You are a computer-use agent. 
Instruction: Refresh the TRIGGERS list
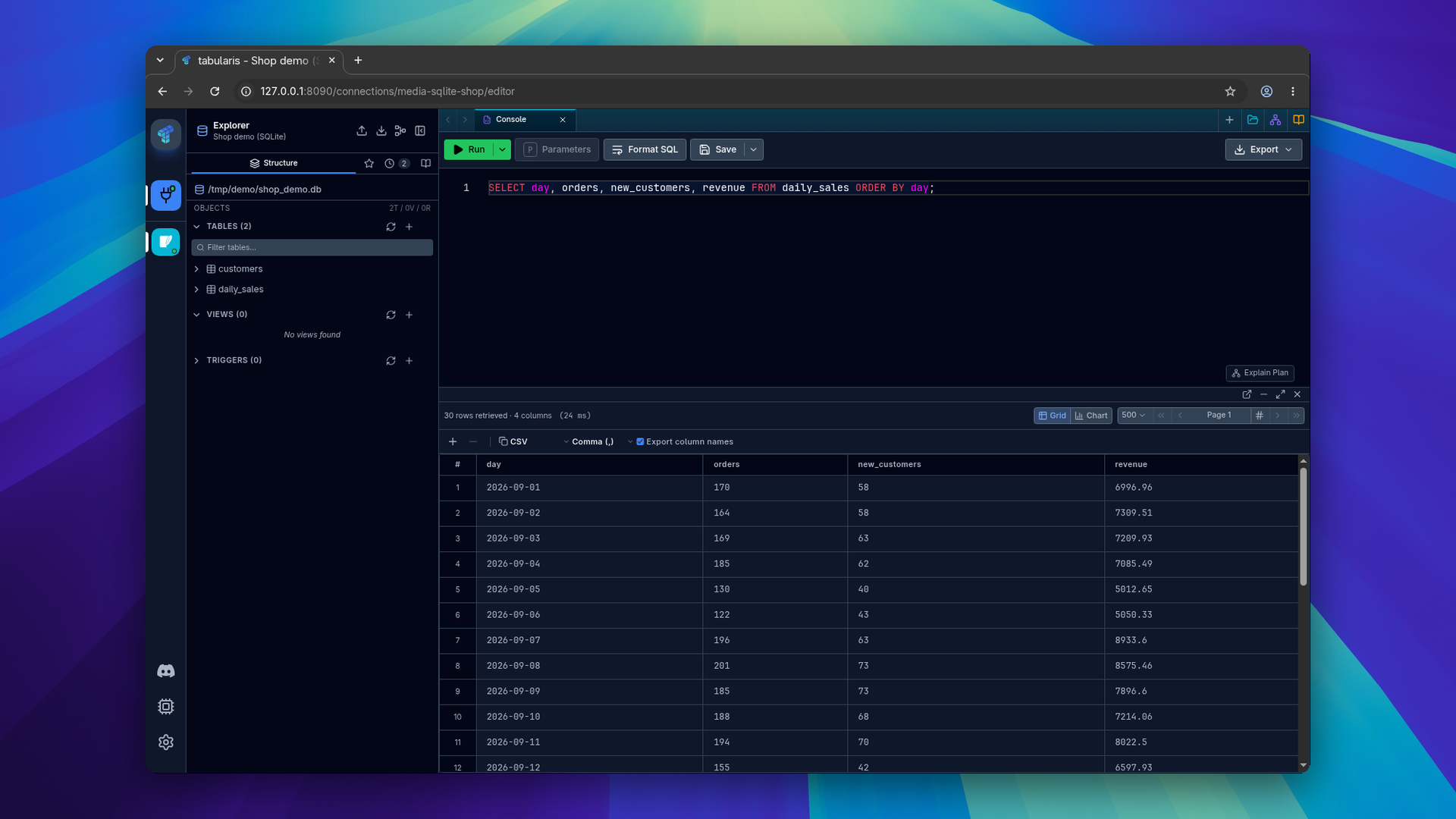pos(391,361)
